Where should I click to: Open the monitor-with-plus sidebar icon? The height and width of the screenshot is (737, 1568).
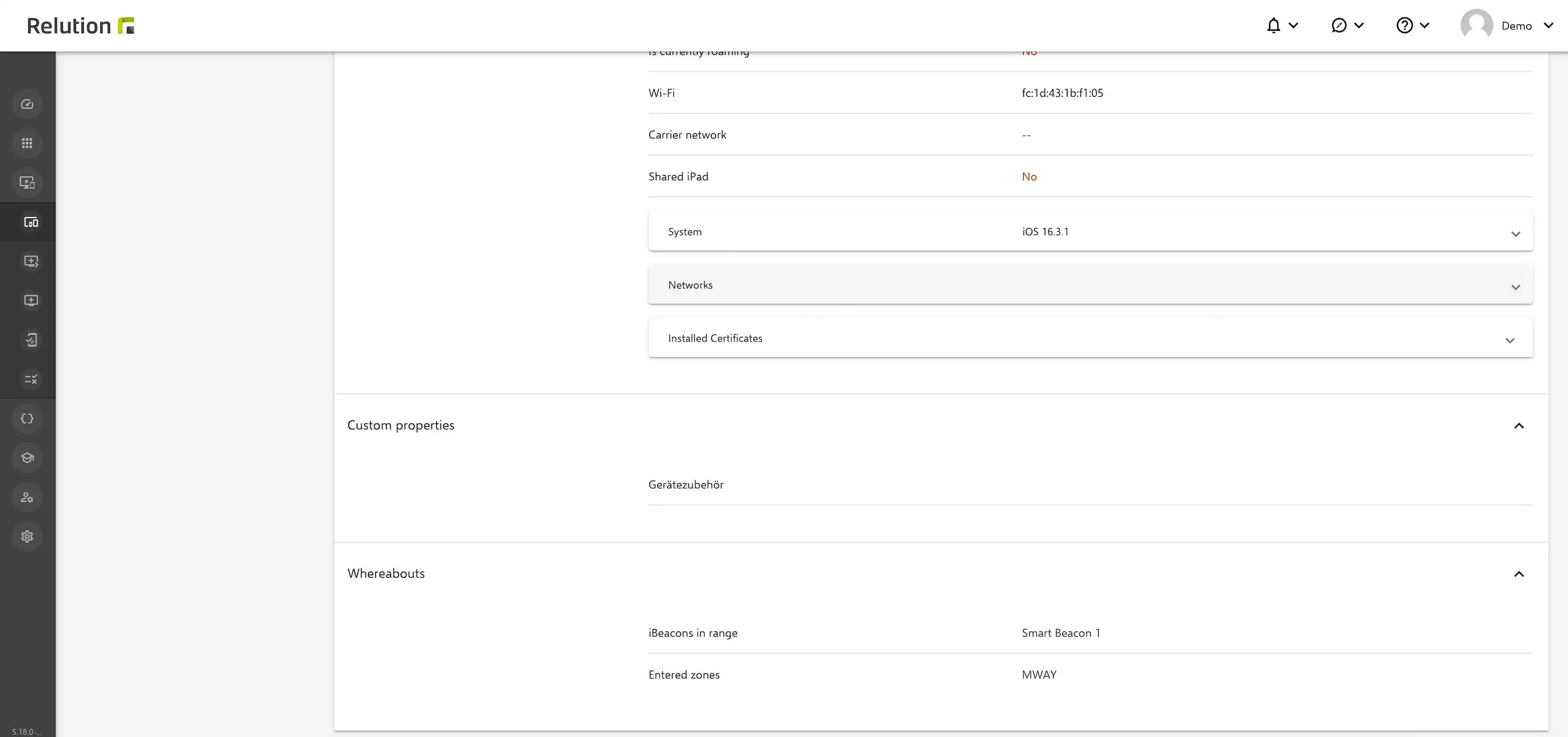pos(30,301)
